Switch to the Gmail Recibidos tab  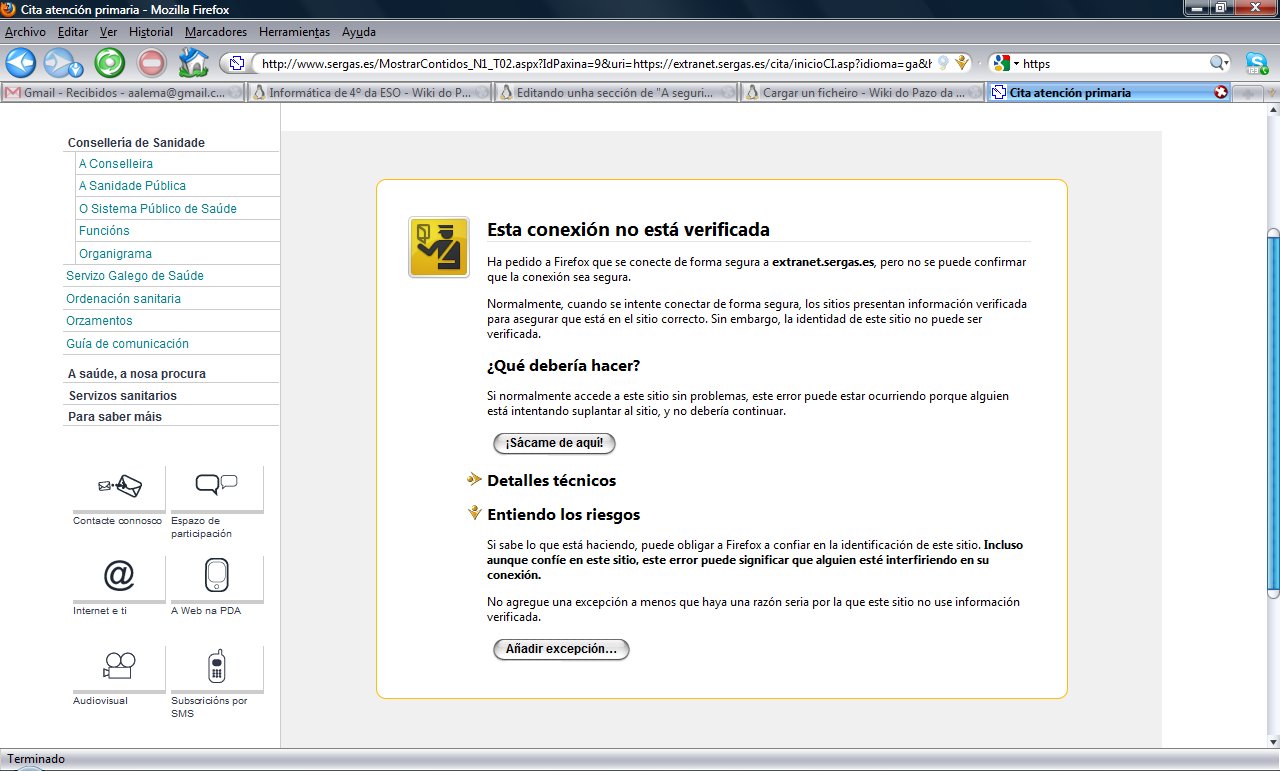tap(122, 93)
